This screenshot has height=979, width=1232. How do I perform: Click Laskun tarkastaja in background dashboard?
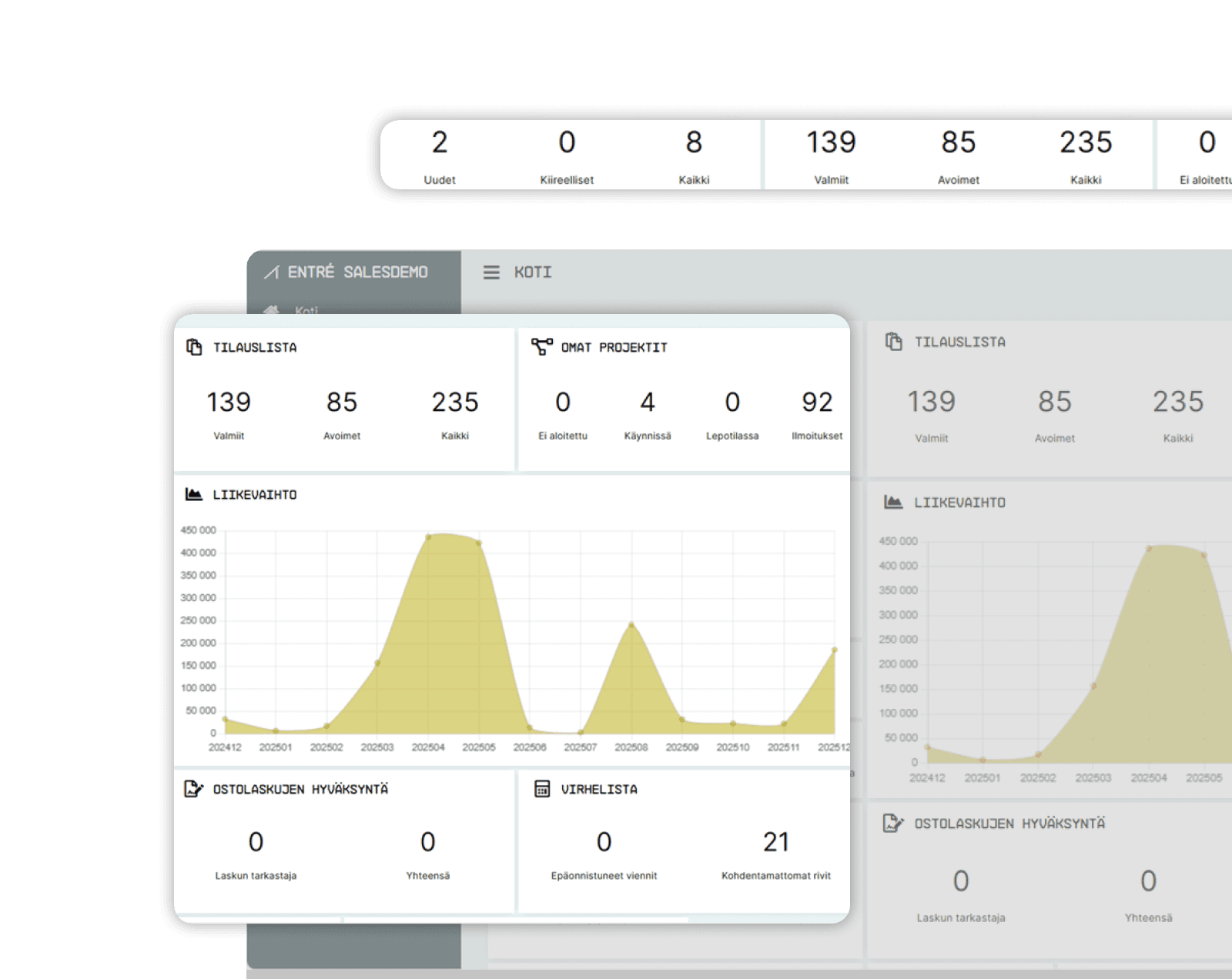961,895
